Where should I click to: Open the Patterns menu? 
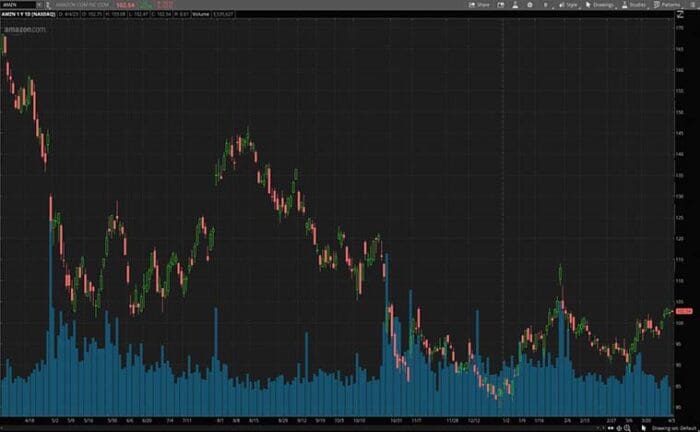click(x=667, y=4)
